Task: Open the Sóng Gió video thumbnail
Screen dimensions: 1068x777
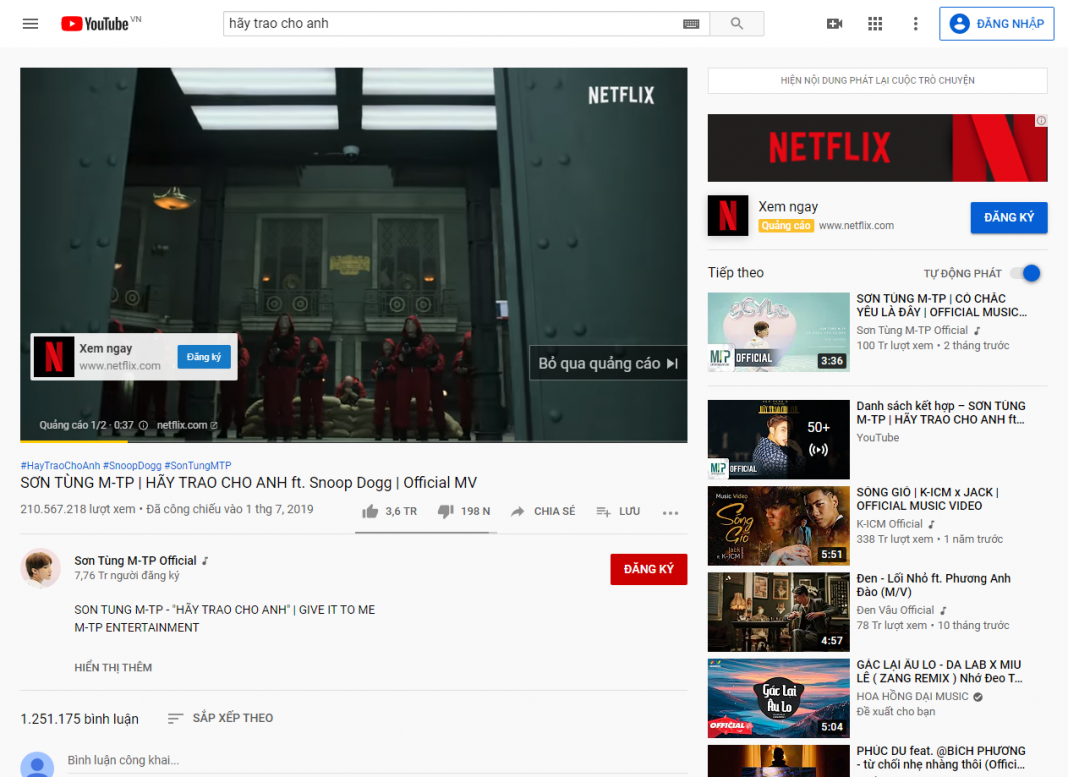Action: click(778, 526)
